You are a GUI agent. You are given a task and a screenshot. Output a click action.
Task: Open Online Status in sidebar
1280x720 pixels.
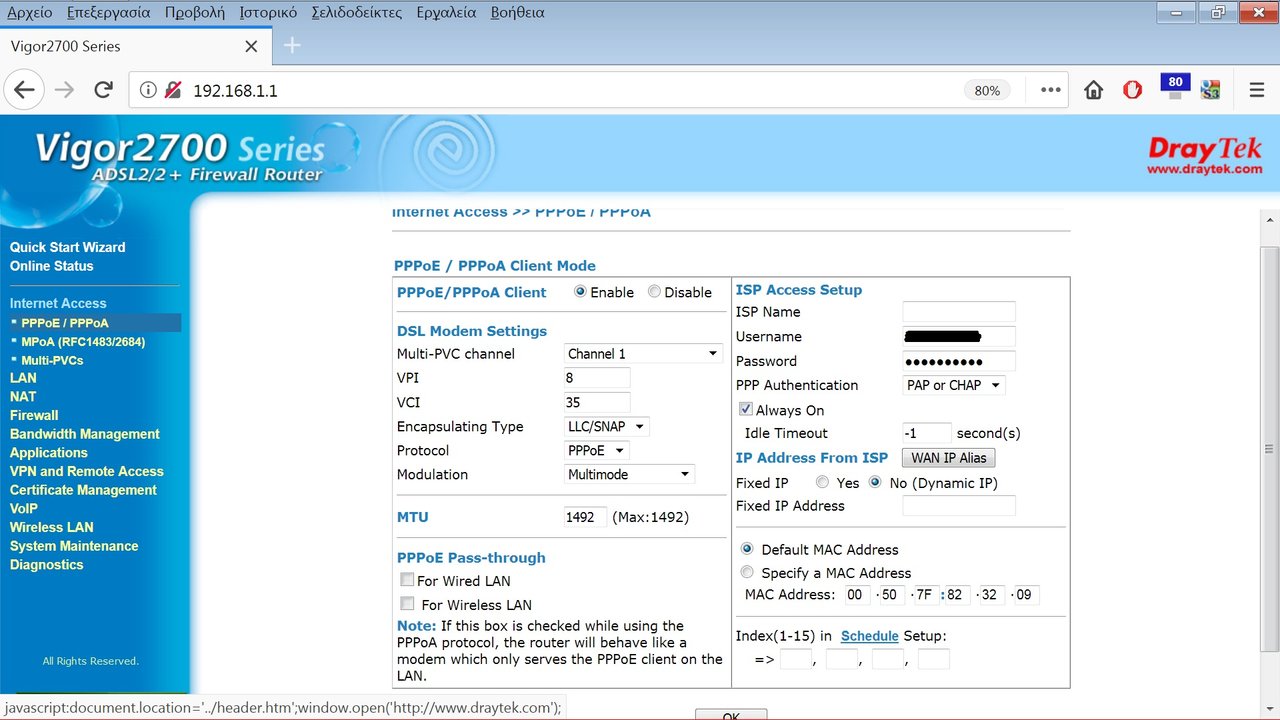click(52, 266)
